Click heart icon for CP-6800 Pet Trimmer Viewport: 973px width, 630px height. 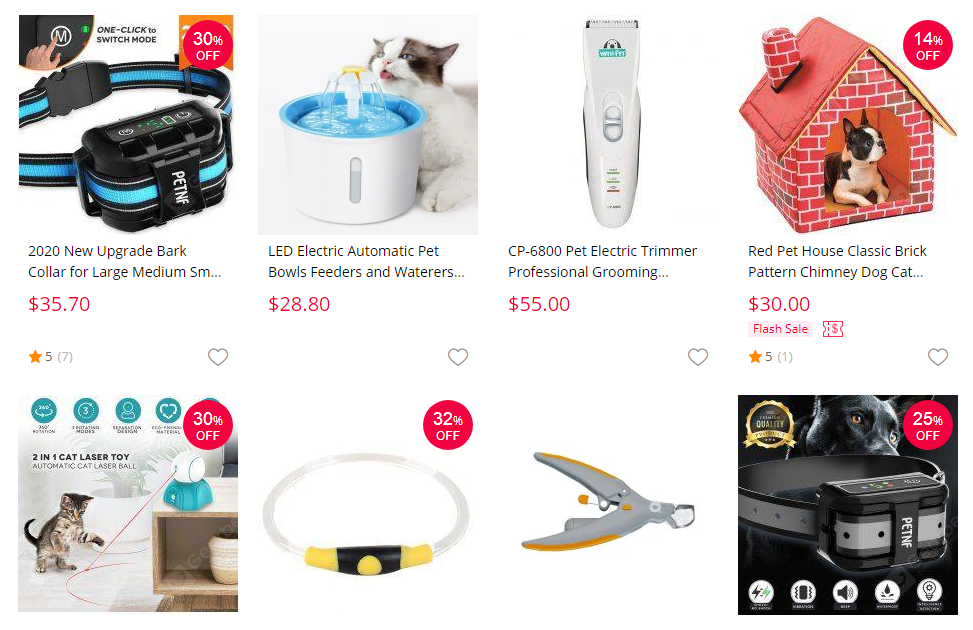pyautogui.click(x=698, y=357)
